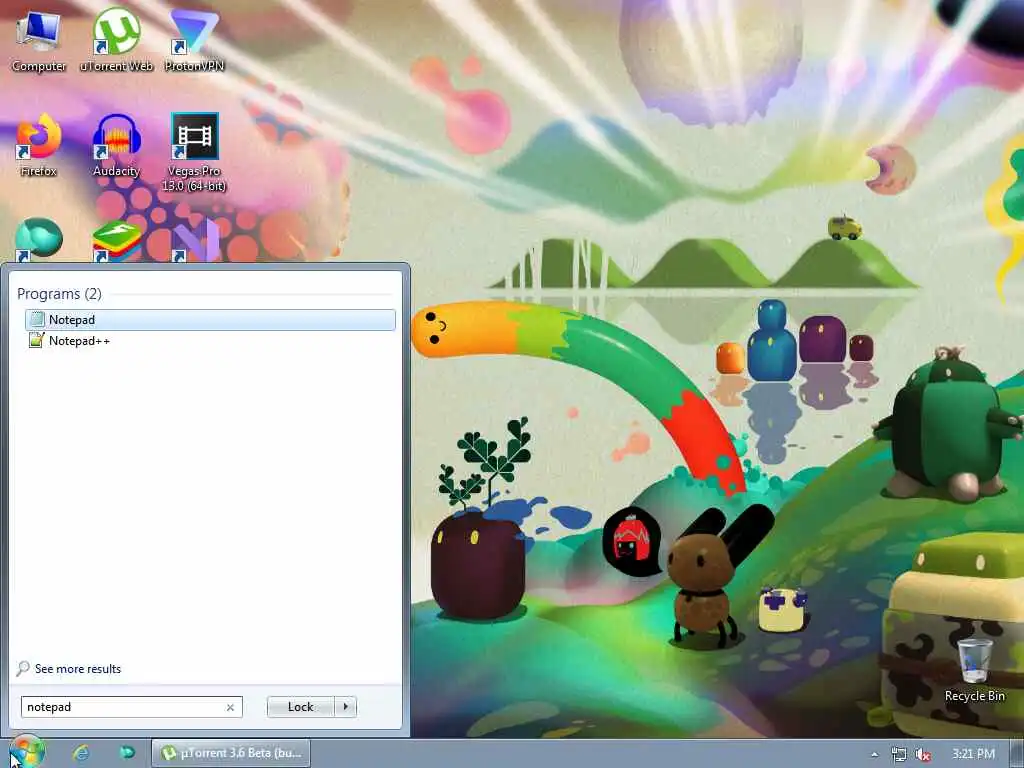This screenshot has width=1024, height=768.
Task: Click the magnifier icon beside See more results
Action: pos(23,668)
